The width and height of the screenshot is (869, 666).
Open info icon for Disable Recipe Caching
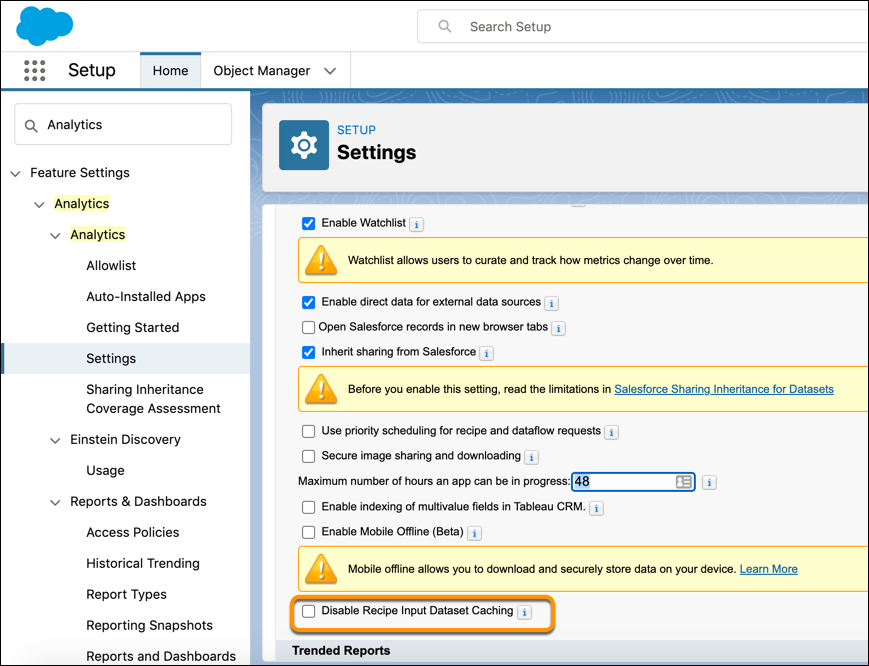(524, 612)
